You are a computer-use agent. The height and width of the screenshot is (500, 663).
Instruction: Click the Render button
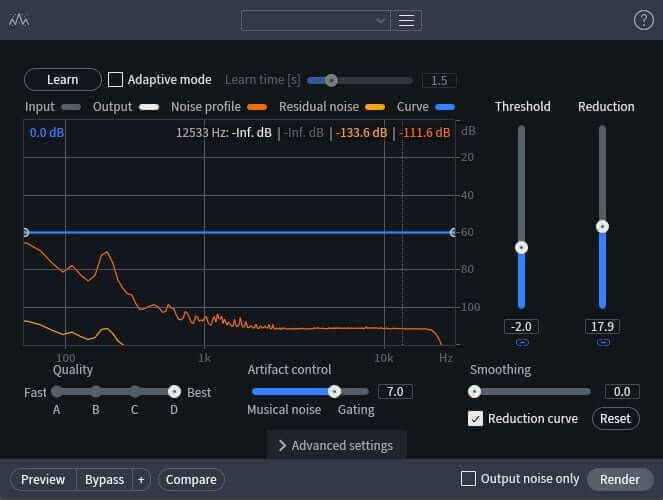point(620,479)
